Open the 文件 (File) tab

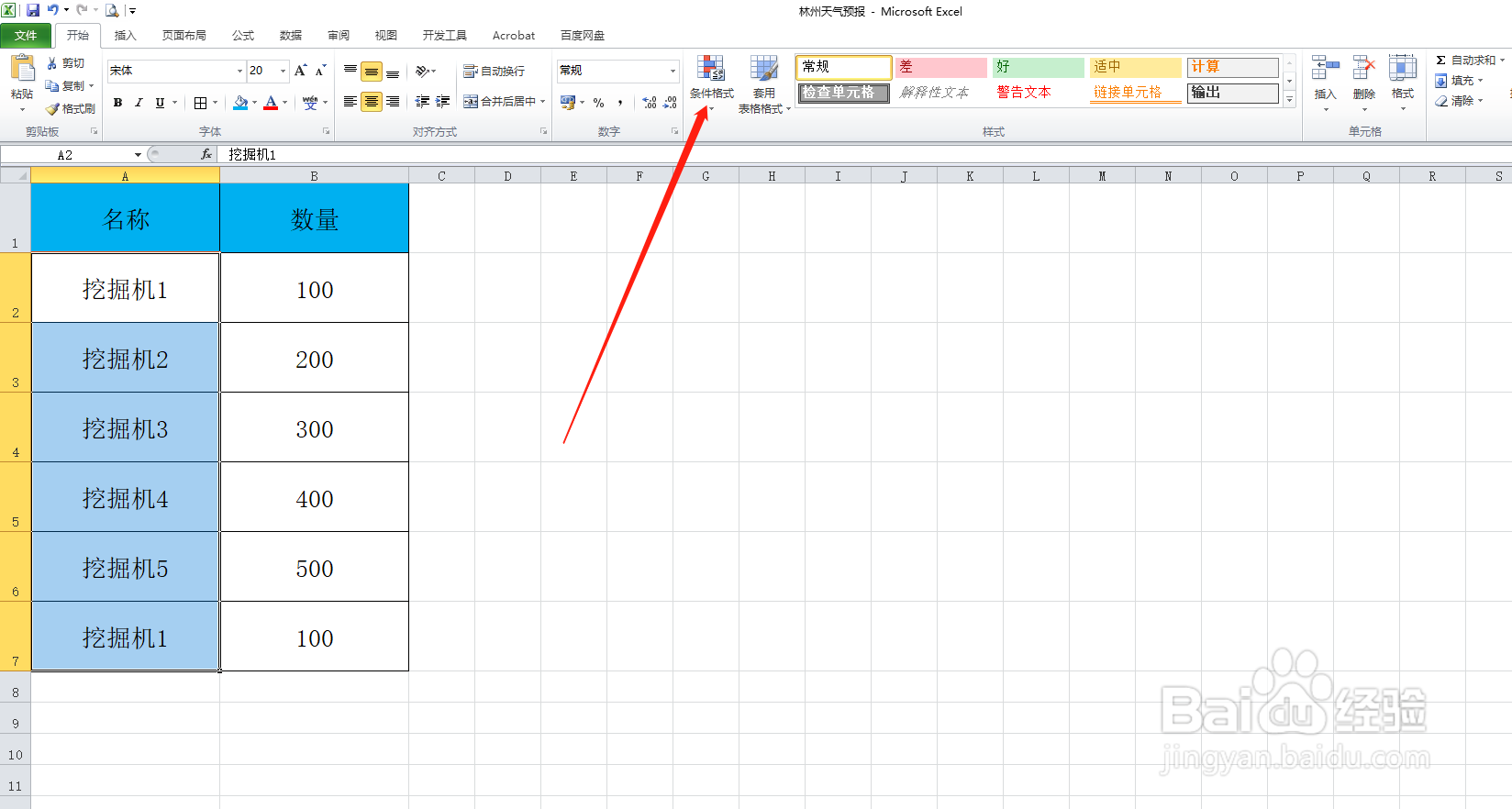[x=26, y=36]
